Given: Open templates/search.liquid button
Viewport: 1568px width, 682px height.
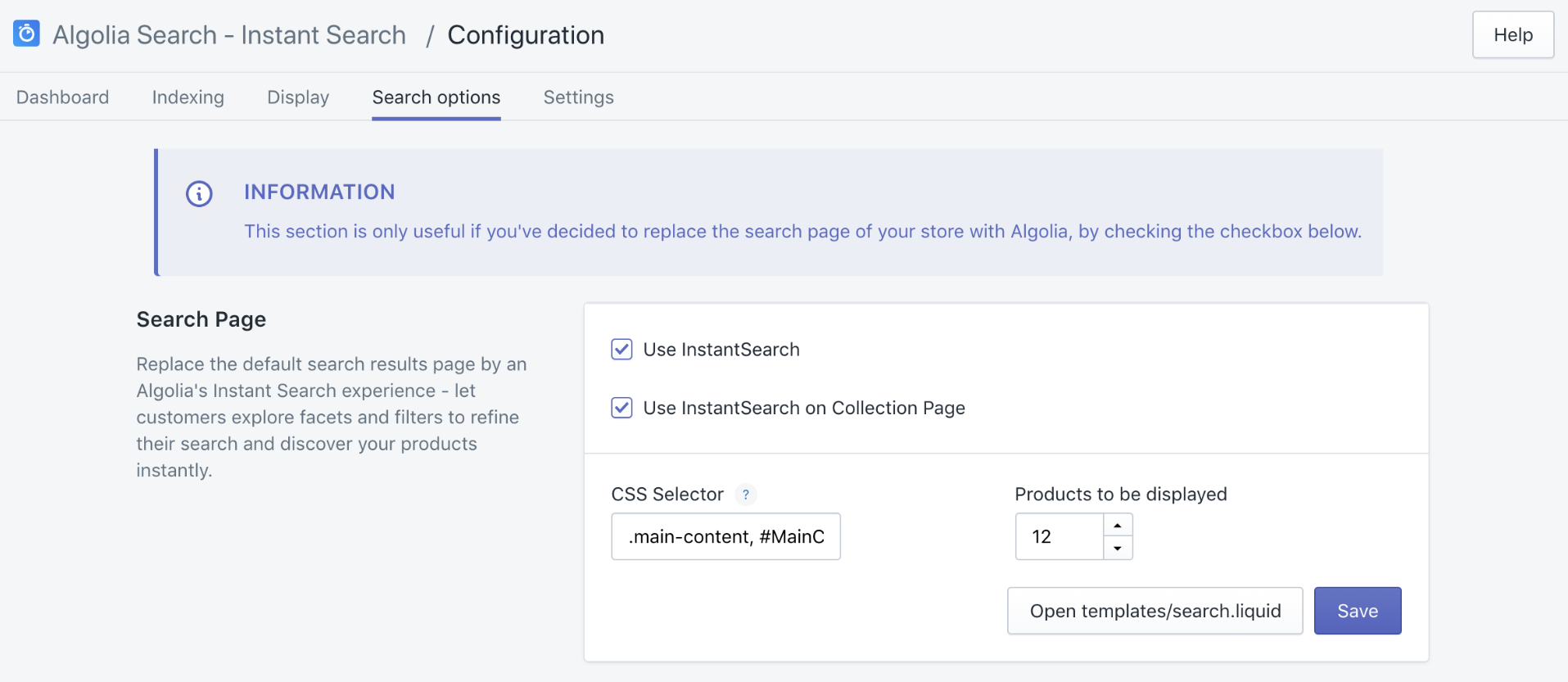Looking at the screenshot, I should pos(1155,611).
